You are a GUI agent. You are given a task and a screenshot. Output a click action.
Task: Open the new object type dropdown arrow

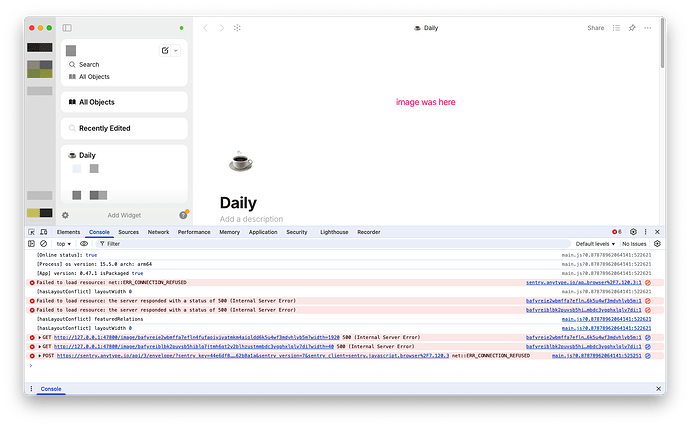click(176, 51)
